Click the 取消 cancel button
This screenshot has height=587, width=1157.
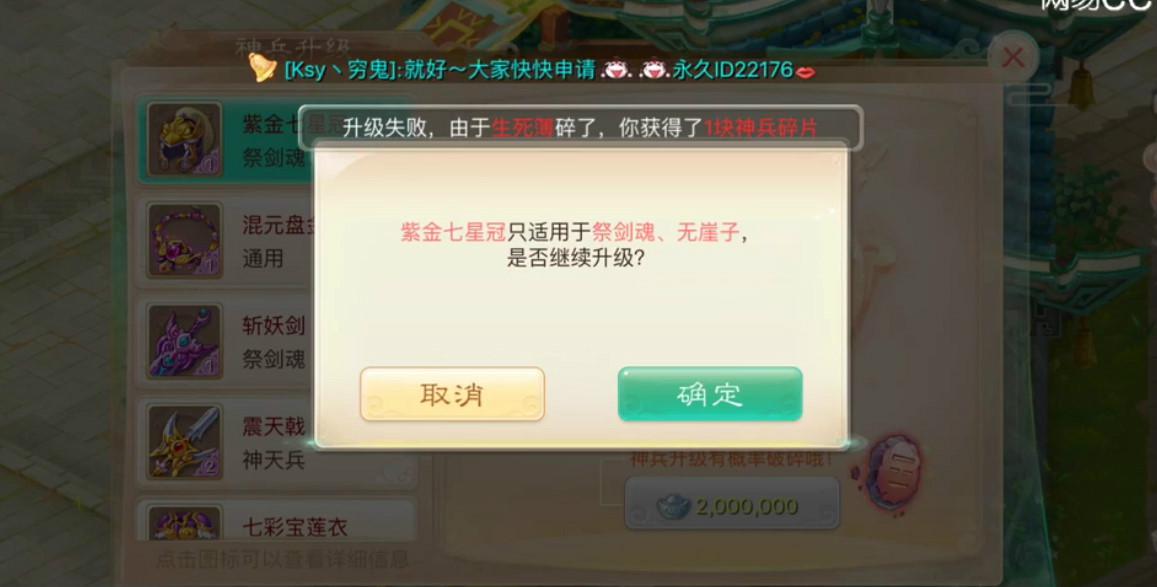click(452, 395)
